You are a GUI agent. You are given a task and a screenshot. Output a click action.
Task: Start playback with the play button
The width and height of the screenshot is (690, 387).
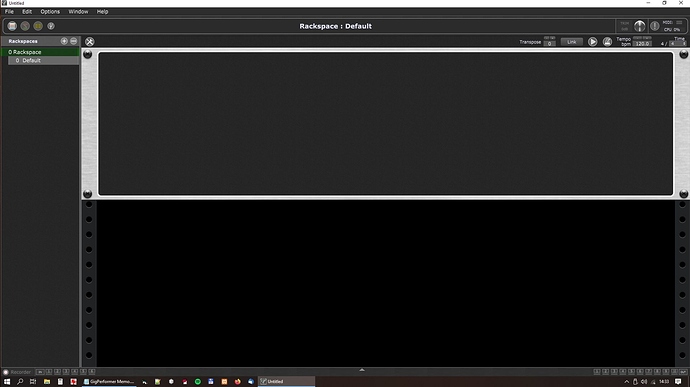tap(593, 42)
